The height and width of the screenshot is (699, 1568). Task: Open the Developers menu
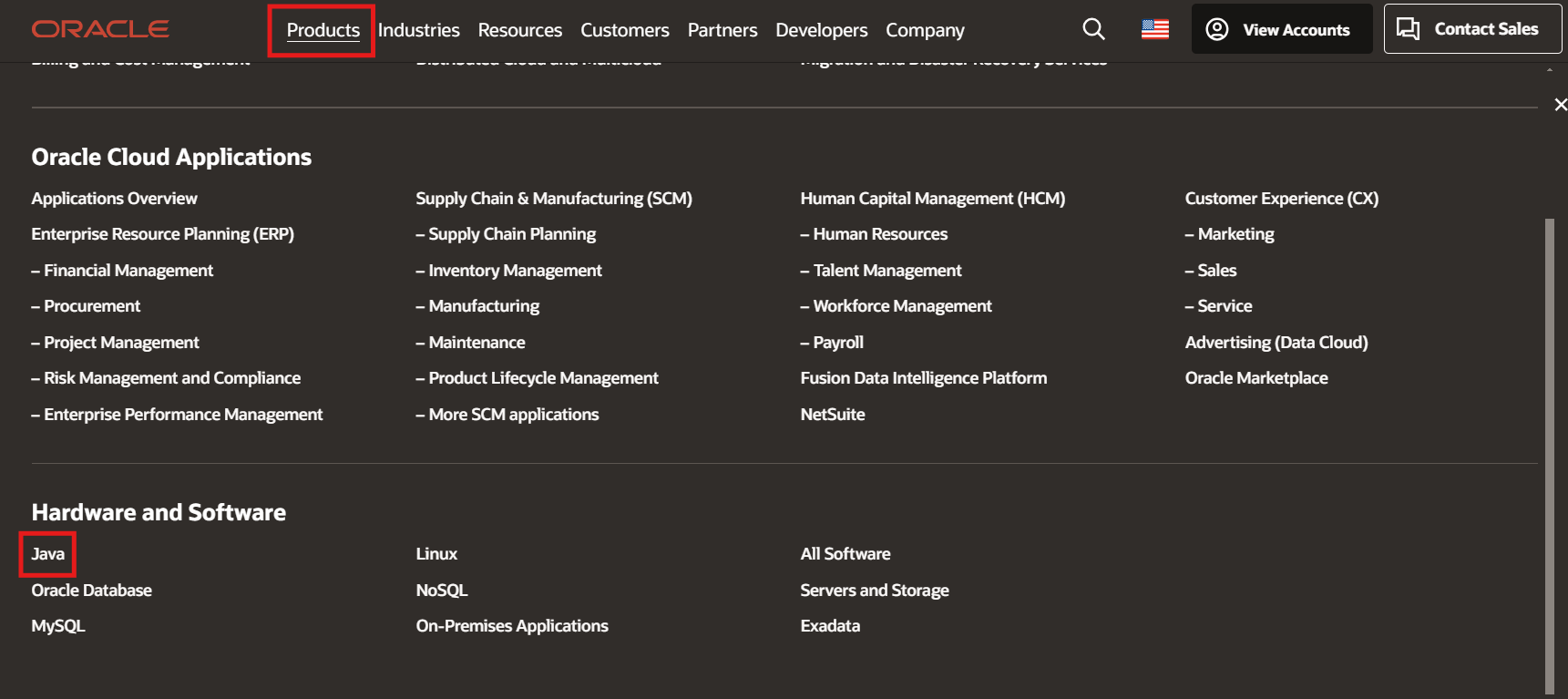(821, 30)
